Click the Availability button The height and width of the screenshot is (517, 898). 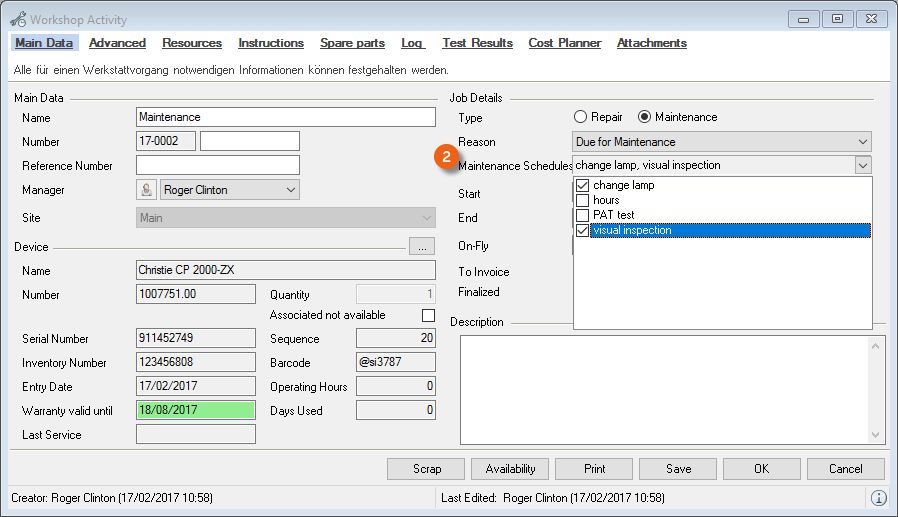510,469
